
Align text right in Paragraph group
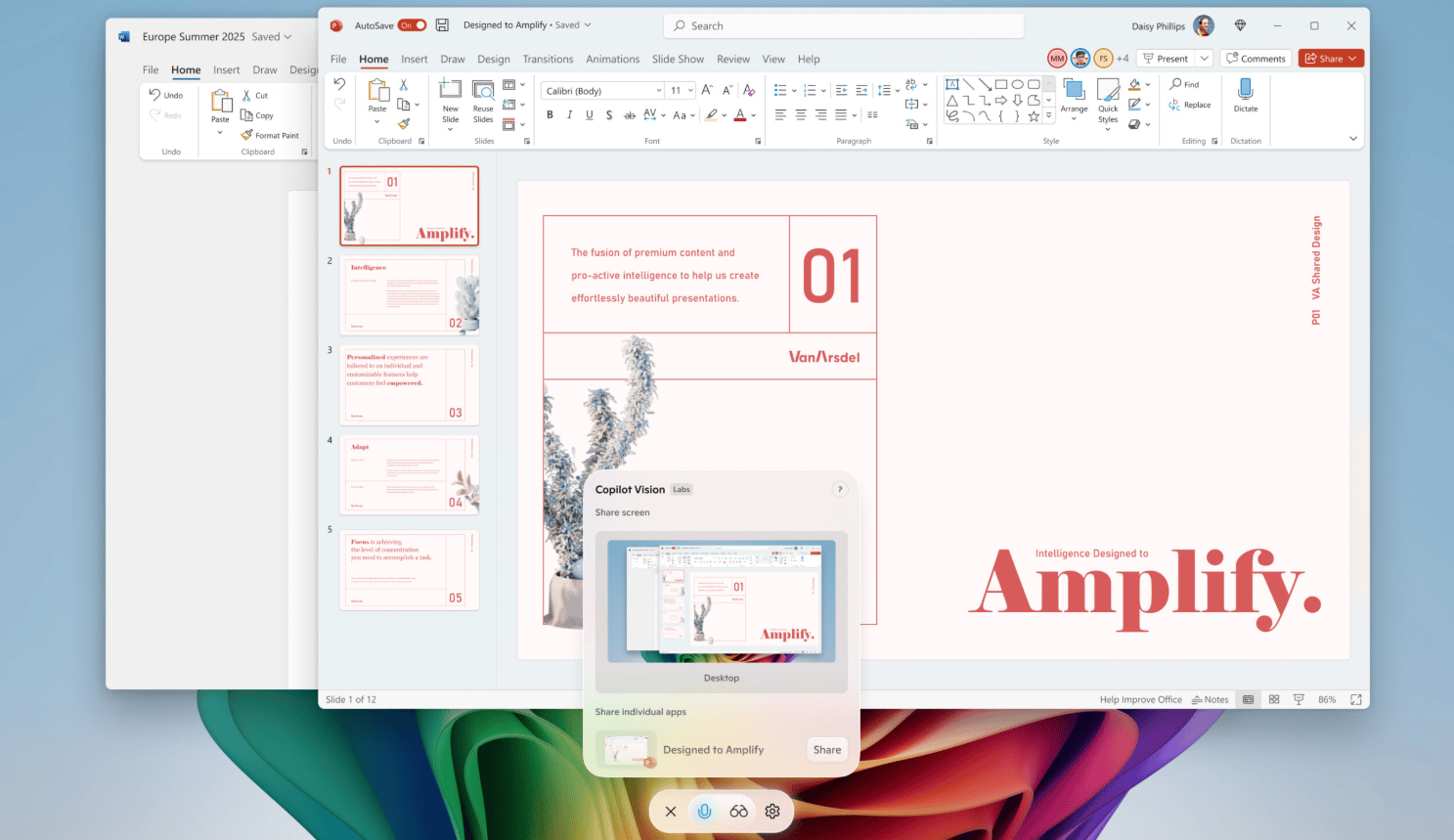point(821,115)
